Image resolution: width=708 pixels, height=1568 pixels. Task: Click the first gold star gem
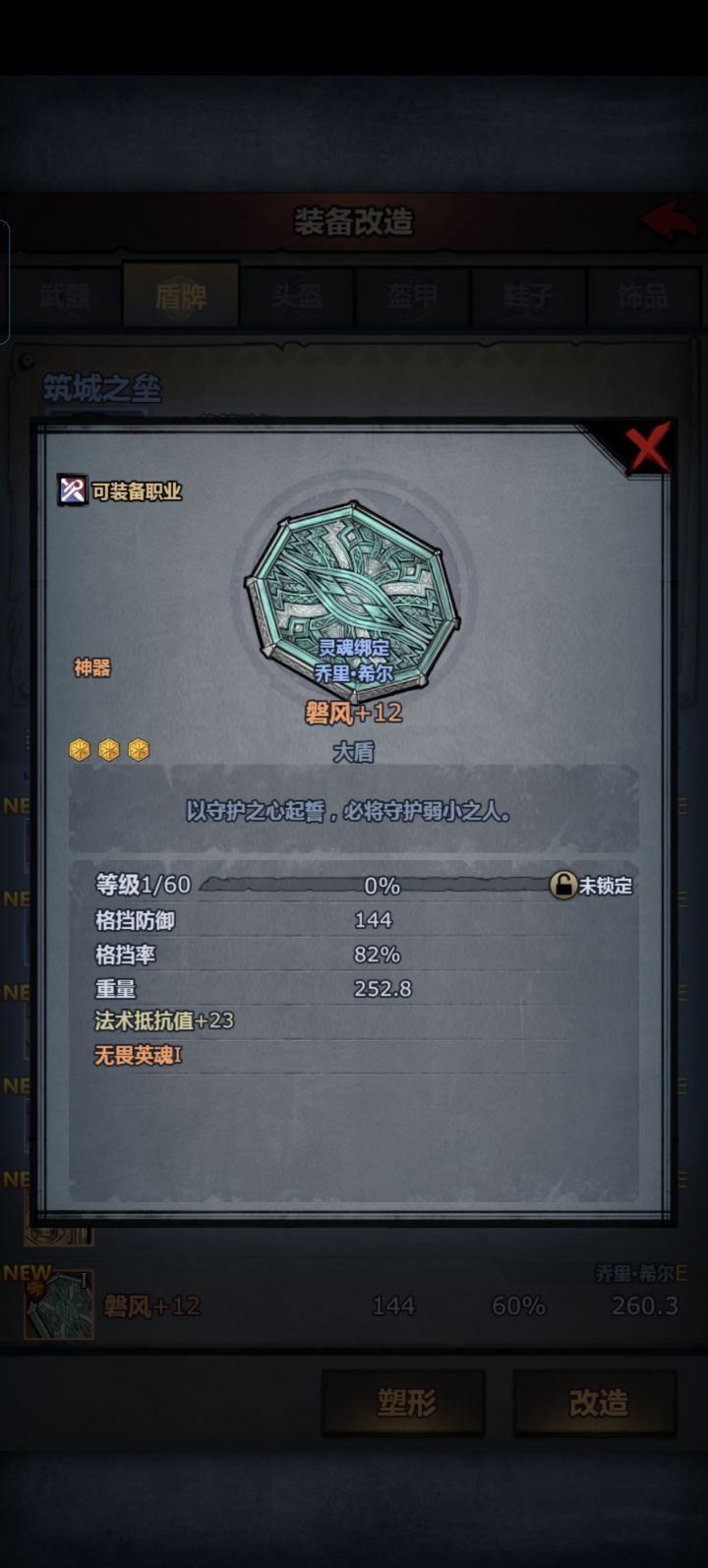(x=80, y=750)
